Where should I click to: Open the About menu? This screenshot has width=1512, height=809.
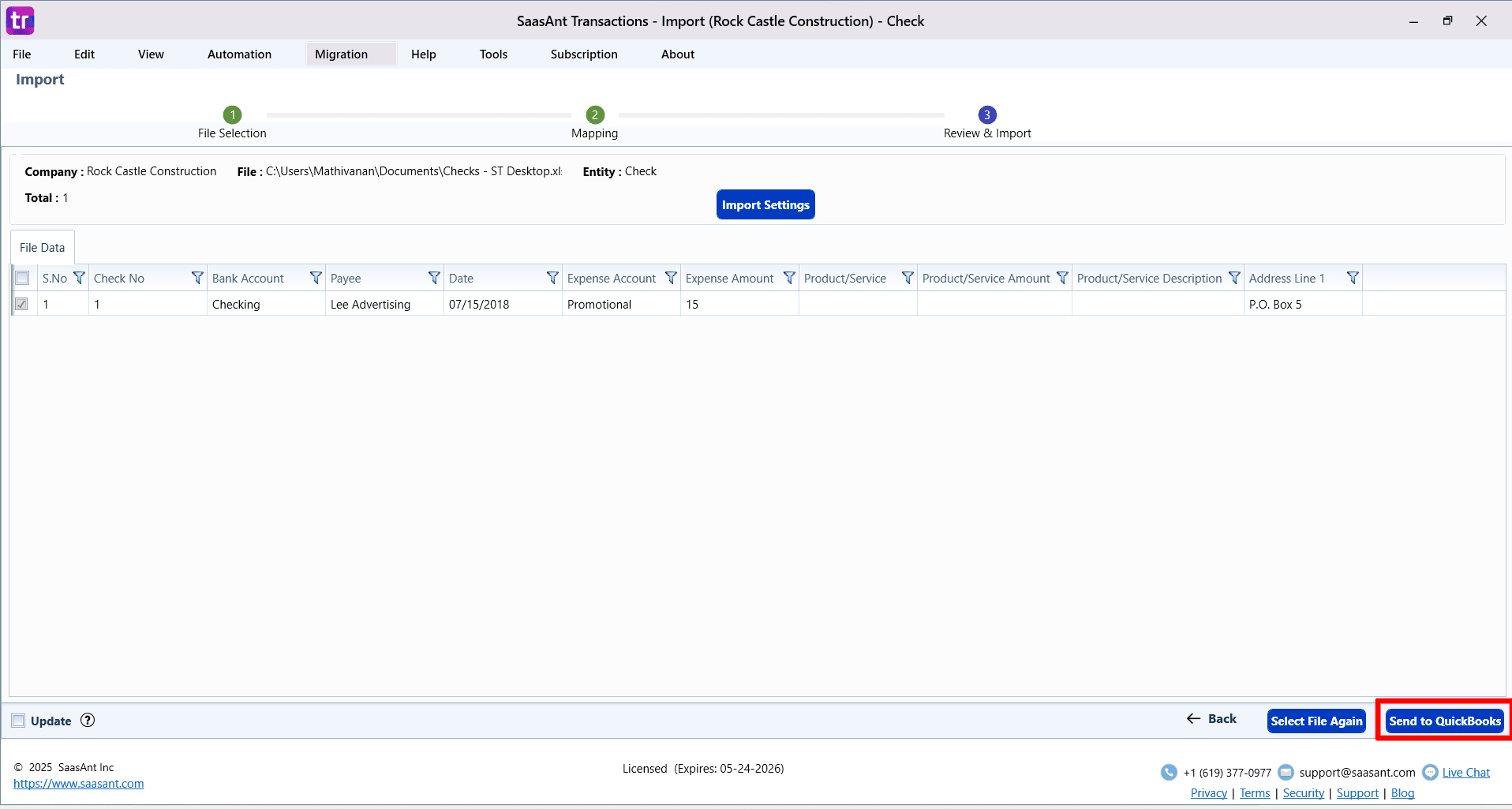tap(678, 54)
